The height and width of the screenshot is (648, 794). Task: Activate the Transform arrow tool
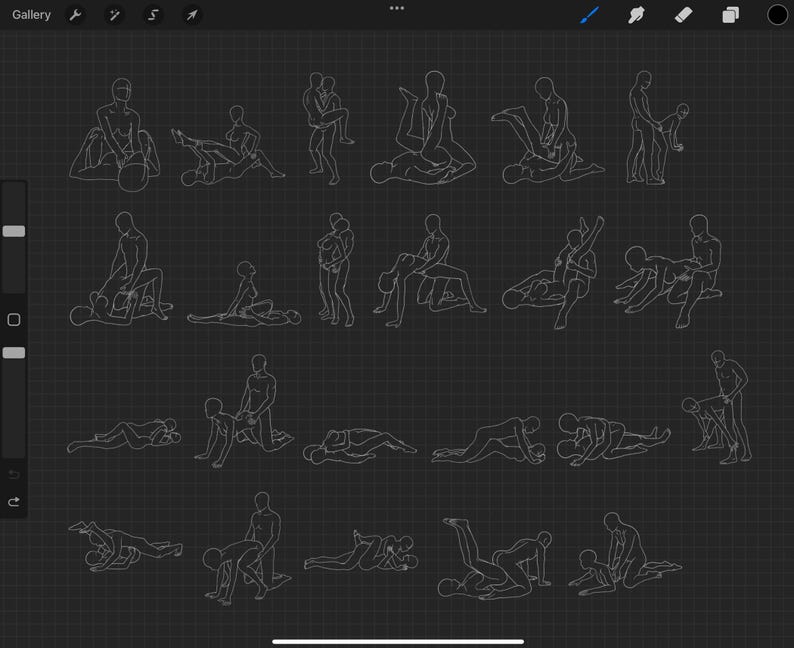coord(191,15)
